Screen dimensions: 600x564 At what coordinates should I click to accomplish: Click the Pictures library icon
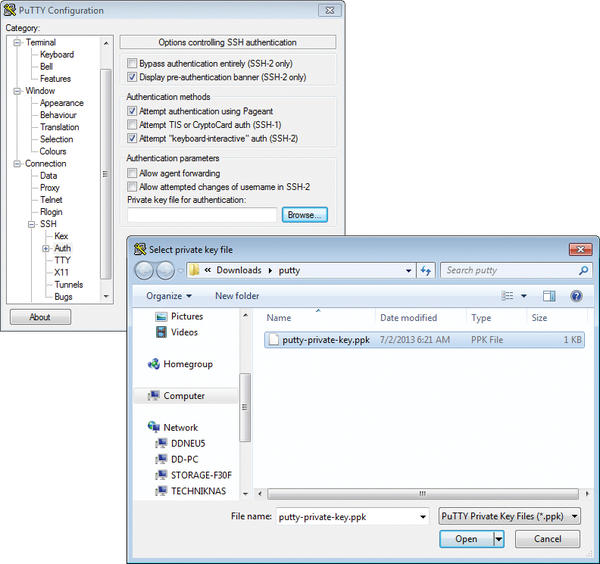161,316
